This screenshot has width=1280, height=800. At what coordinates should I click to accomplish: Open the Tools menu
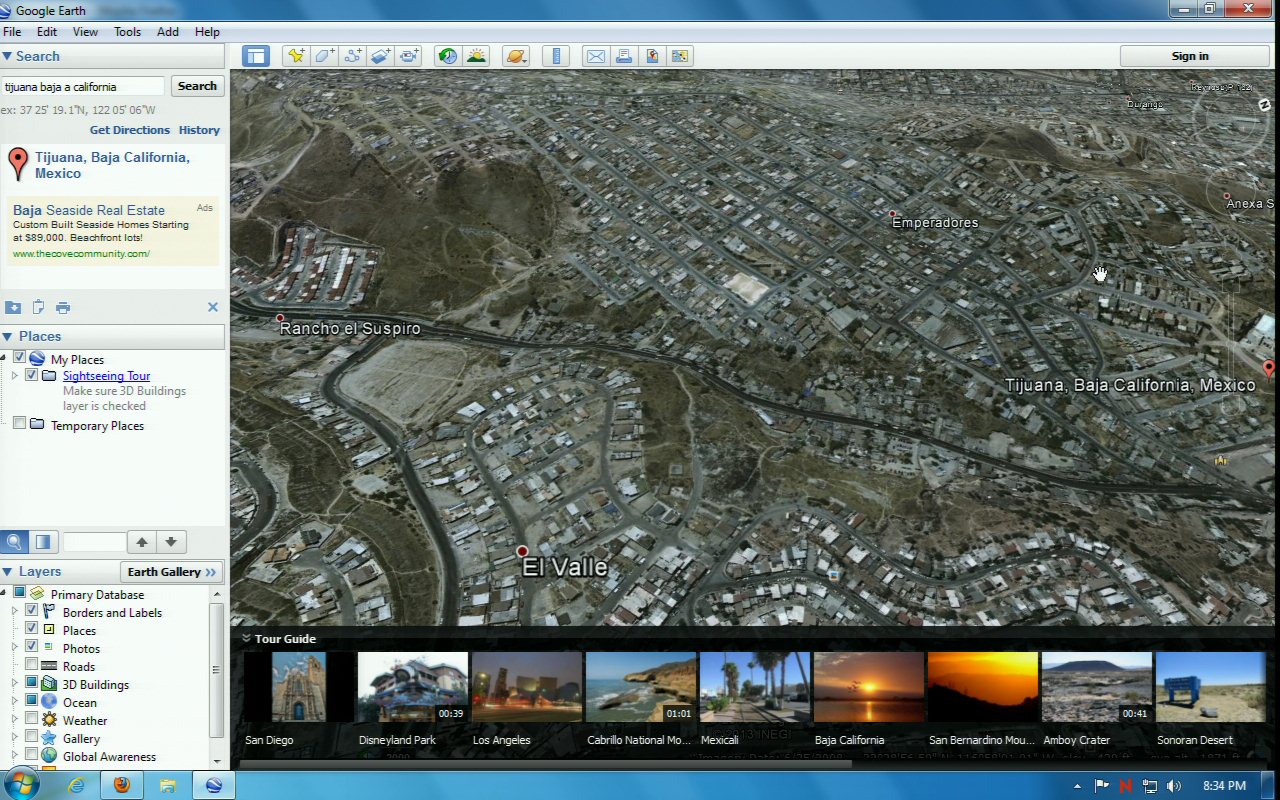pos(127,32)
